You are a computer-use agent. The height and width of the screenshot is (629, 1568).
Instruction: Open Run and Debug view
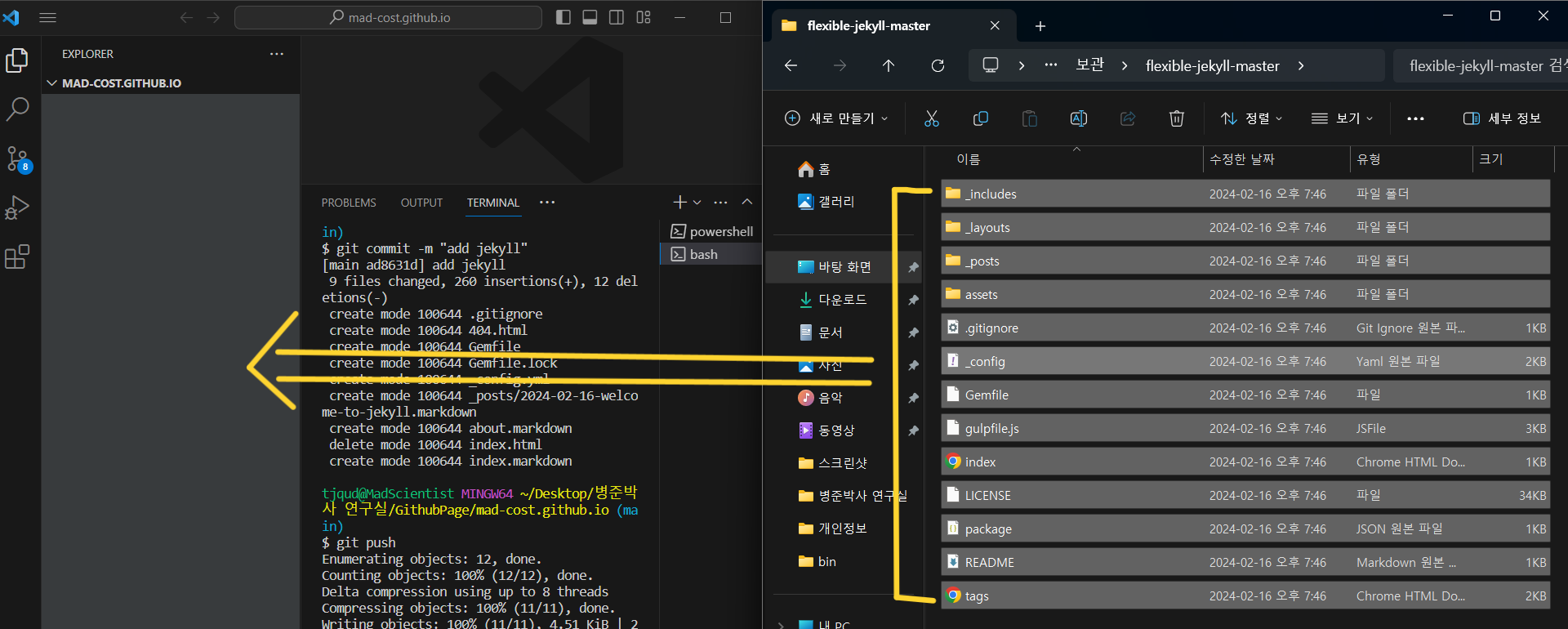tap(17, 207)
